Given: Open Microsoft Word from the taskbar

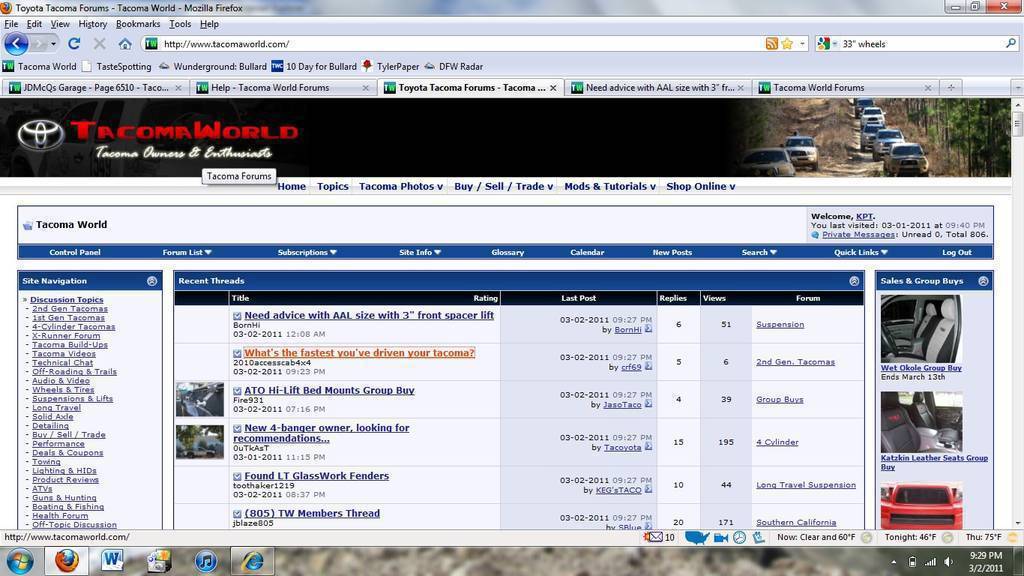Looking at the screenshot, I should click(x=112, y=561).
